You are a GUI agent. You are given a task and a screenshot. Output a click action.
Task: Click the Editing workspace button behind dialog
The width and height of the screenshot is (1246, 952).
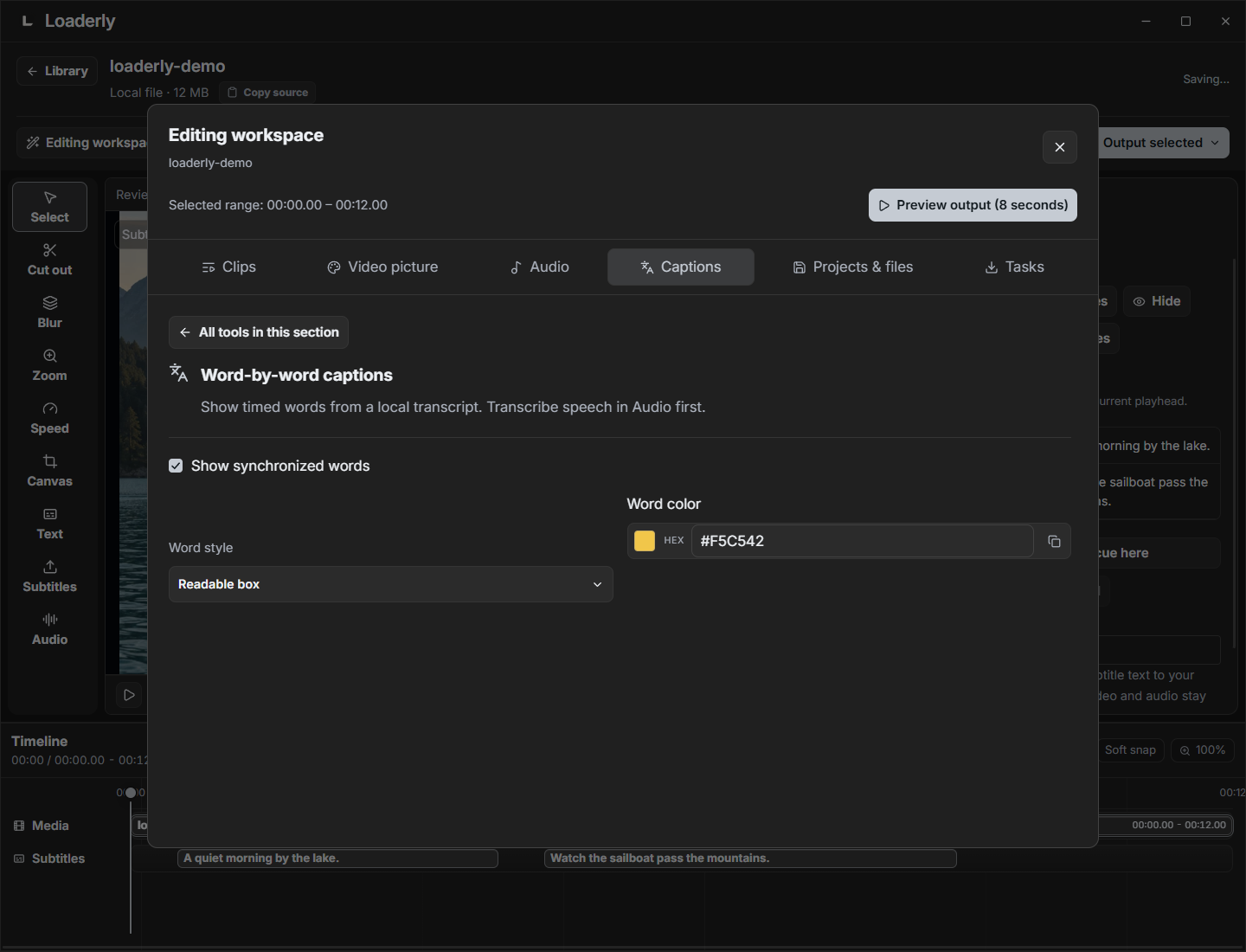[84, 143]
